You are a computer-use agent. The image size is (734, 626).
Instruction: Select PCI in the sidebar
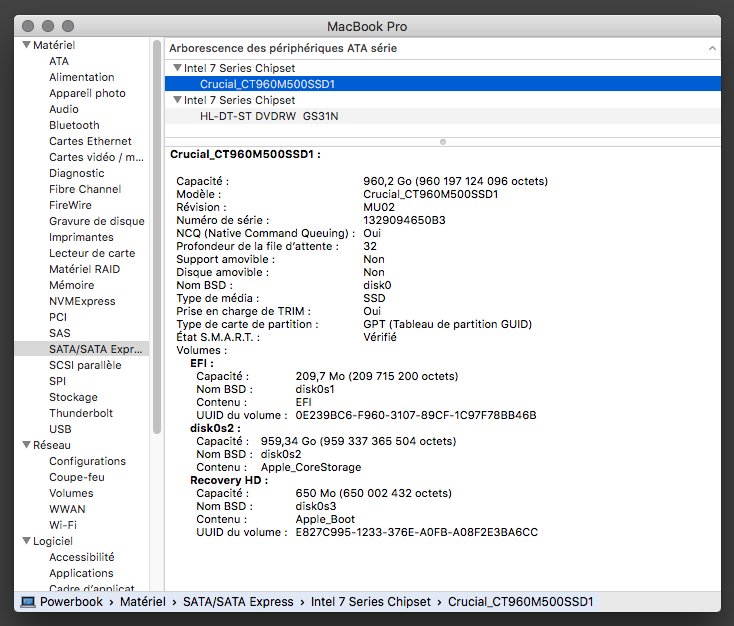coord(58,317)
